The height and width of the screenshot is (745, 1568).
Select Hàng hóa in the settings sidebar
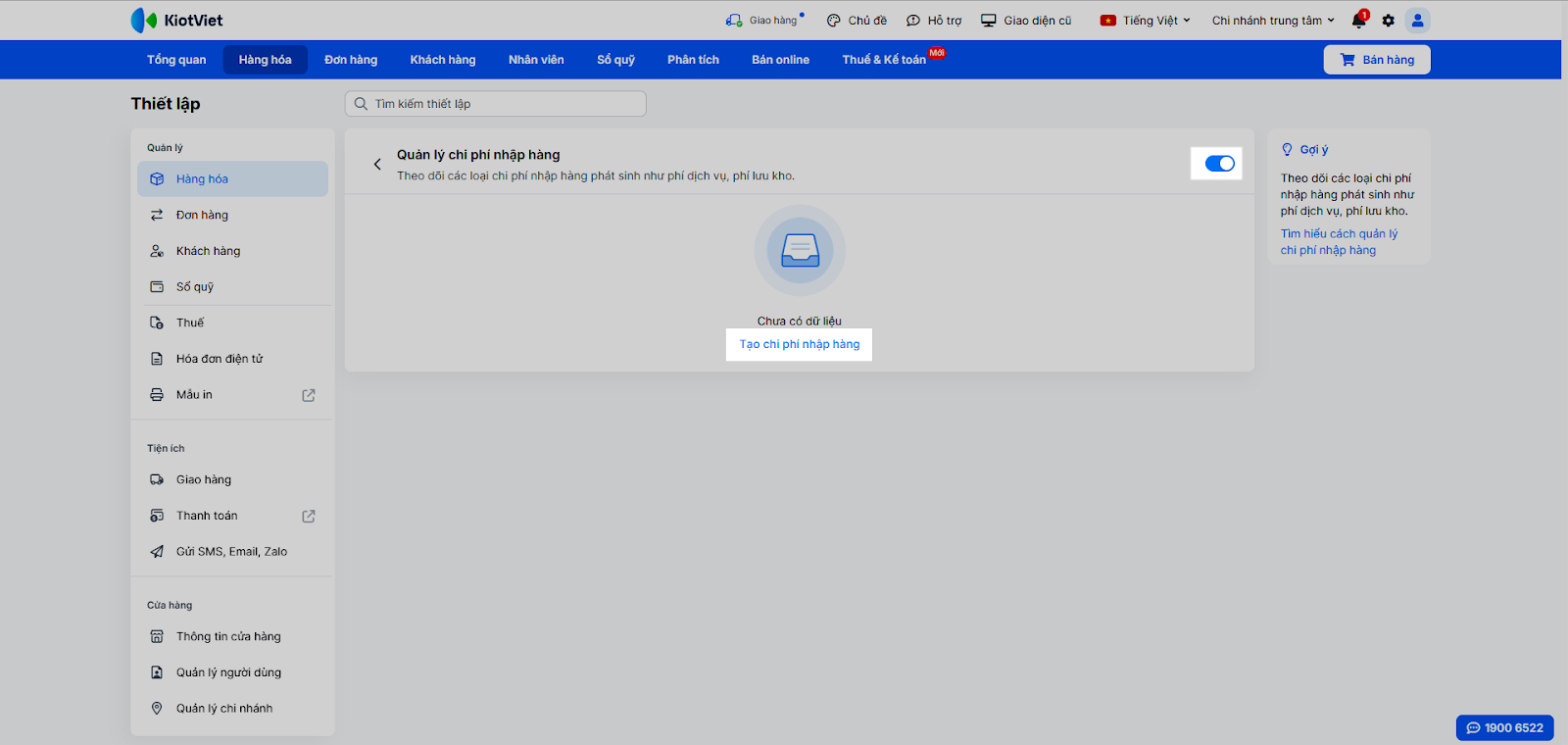click(x=233, y=179)
